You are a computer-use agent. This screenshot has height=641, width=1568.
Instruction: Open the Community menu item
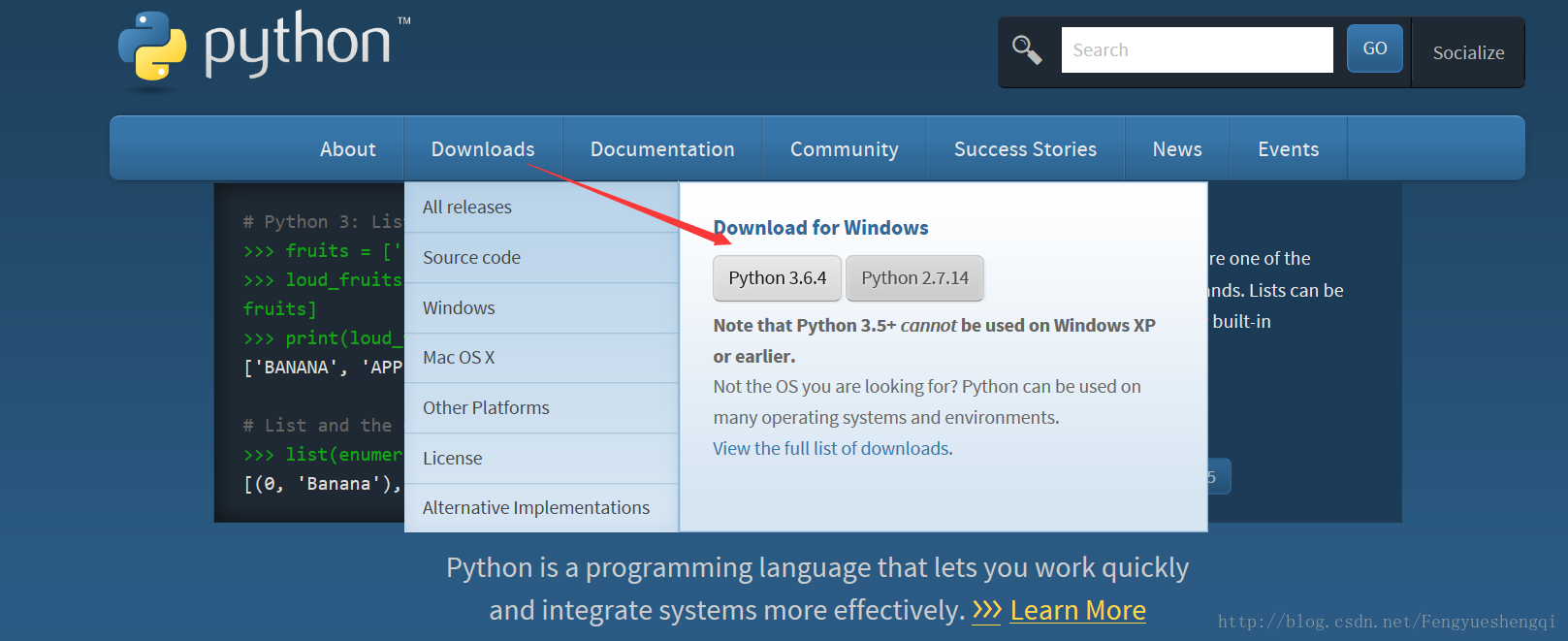pos(845,149)
